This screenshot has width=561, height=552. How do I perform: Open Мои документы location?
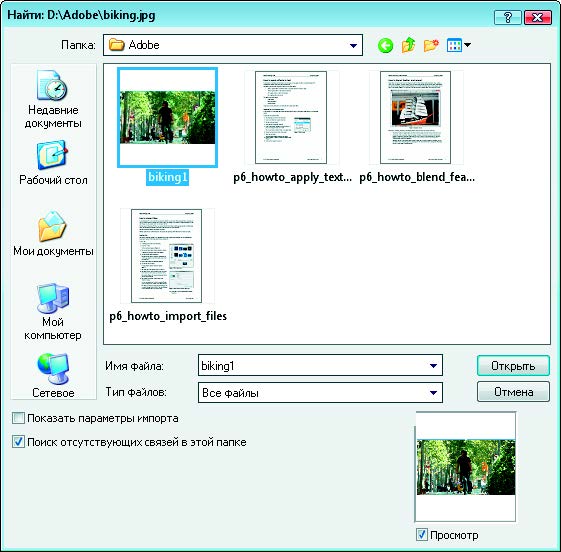pos(53,234)
